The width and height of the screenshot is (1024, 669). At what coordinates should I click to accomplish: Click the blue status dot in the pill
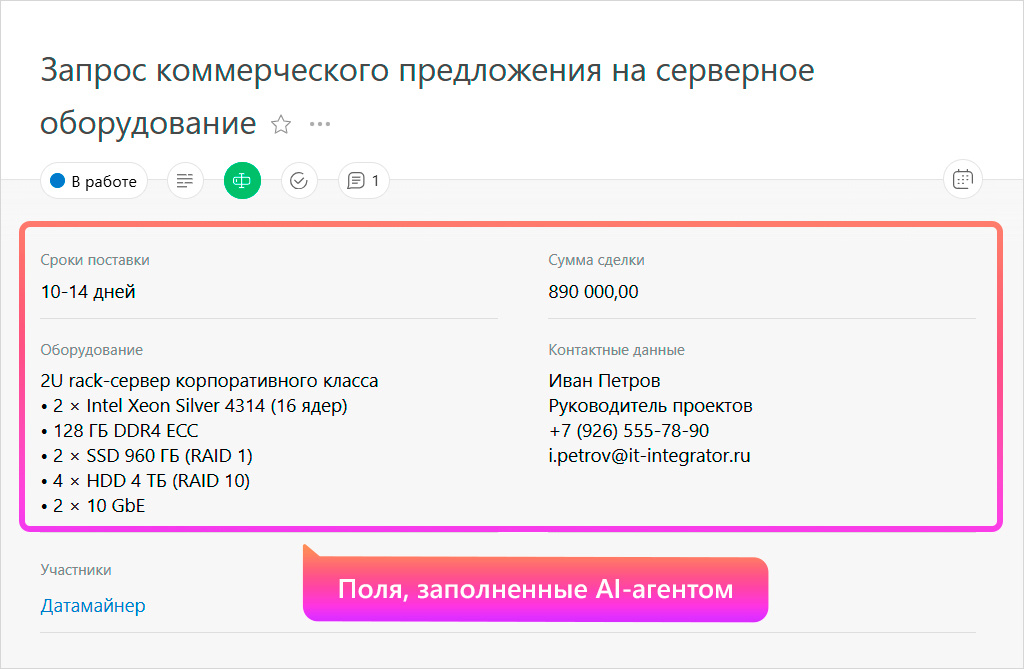58,181
